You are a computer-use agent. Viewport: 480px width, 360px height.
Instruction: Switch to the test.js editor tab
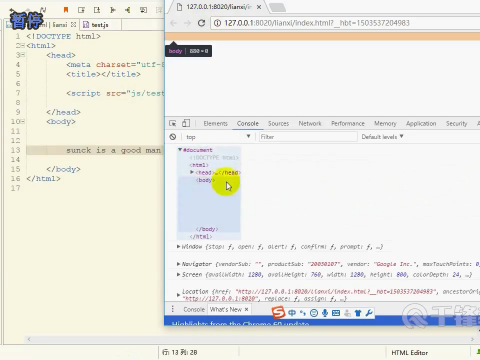(x=100, y=25)
